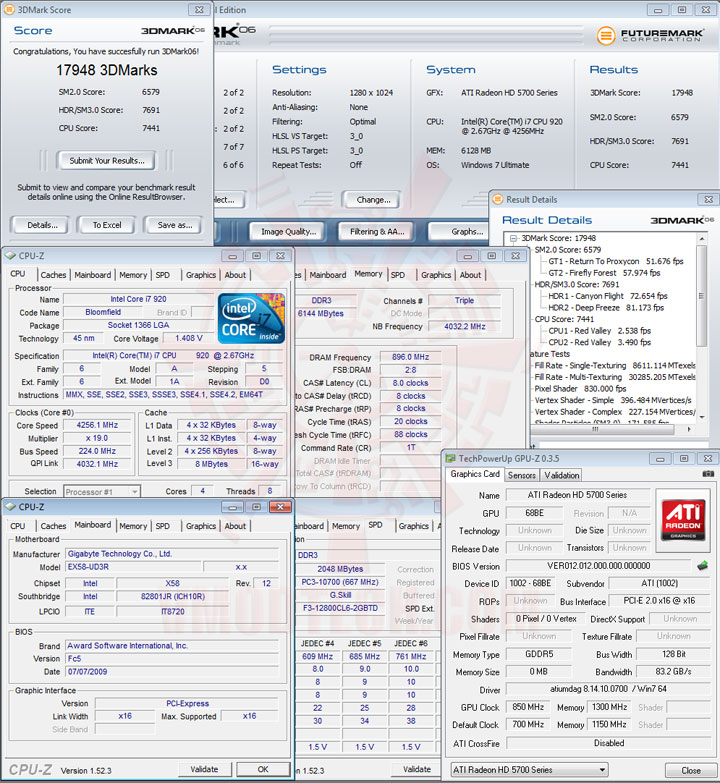The width and height of the screenshot is (720, 783).
Task: Select HDR2 - Deep Freeze result row
Action: point(606,308)
